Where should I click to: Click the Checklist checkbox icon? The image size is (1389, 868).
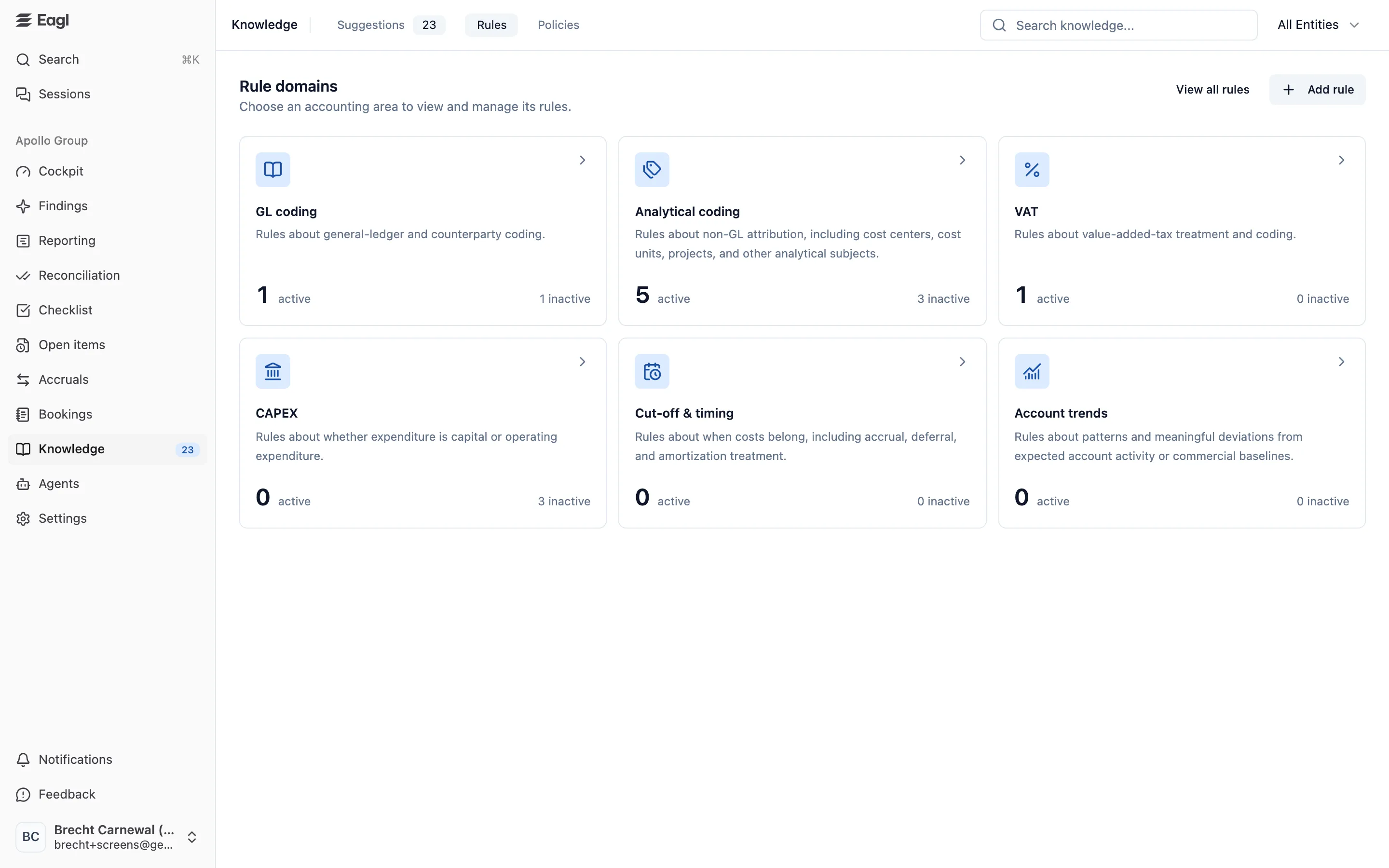[23, 311]
